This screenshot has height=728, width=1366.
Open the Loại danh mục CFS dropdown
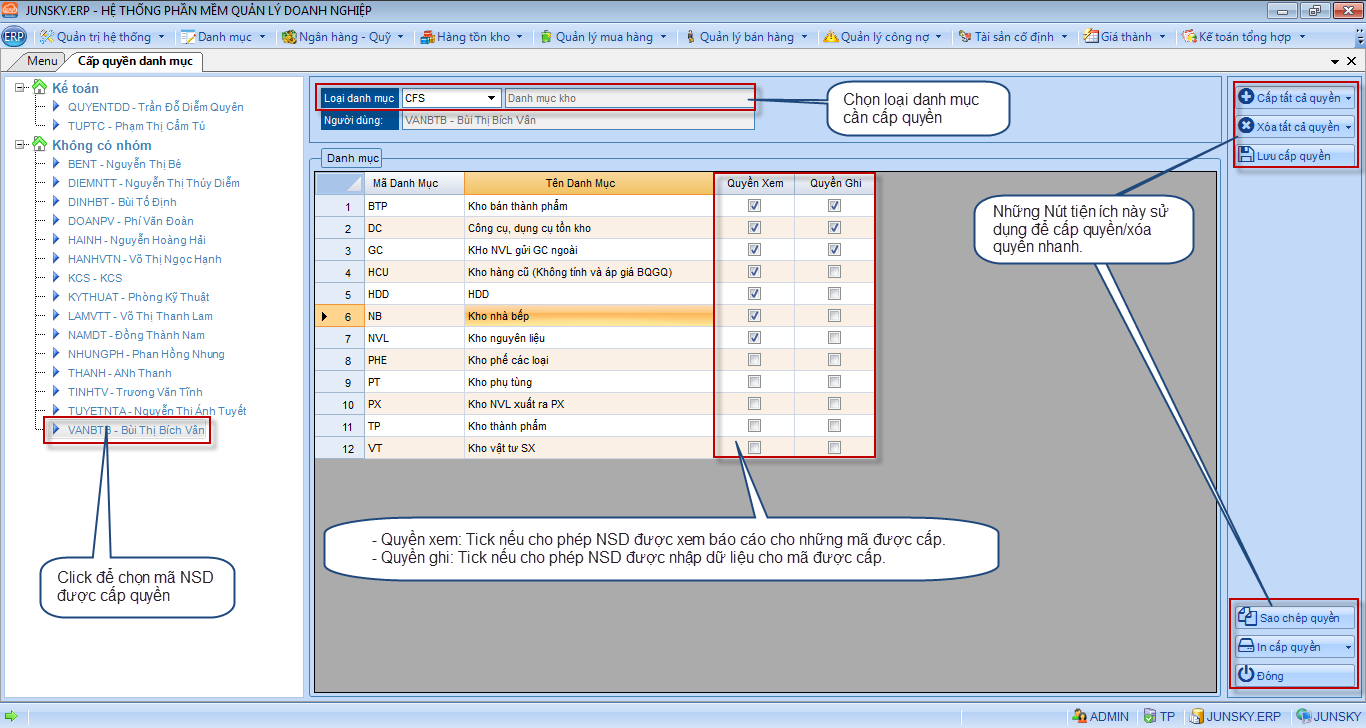(x=491, y=98)
